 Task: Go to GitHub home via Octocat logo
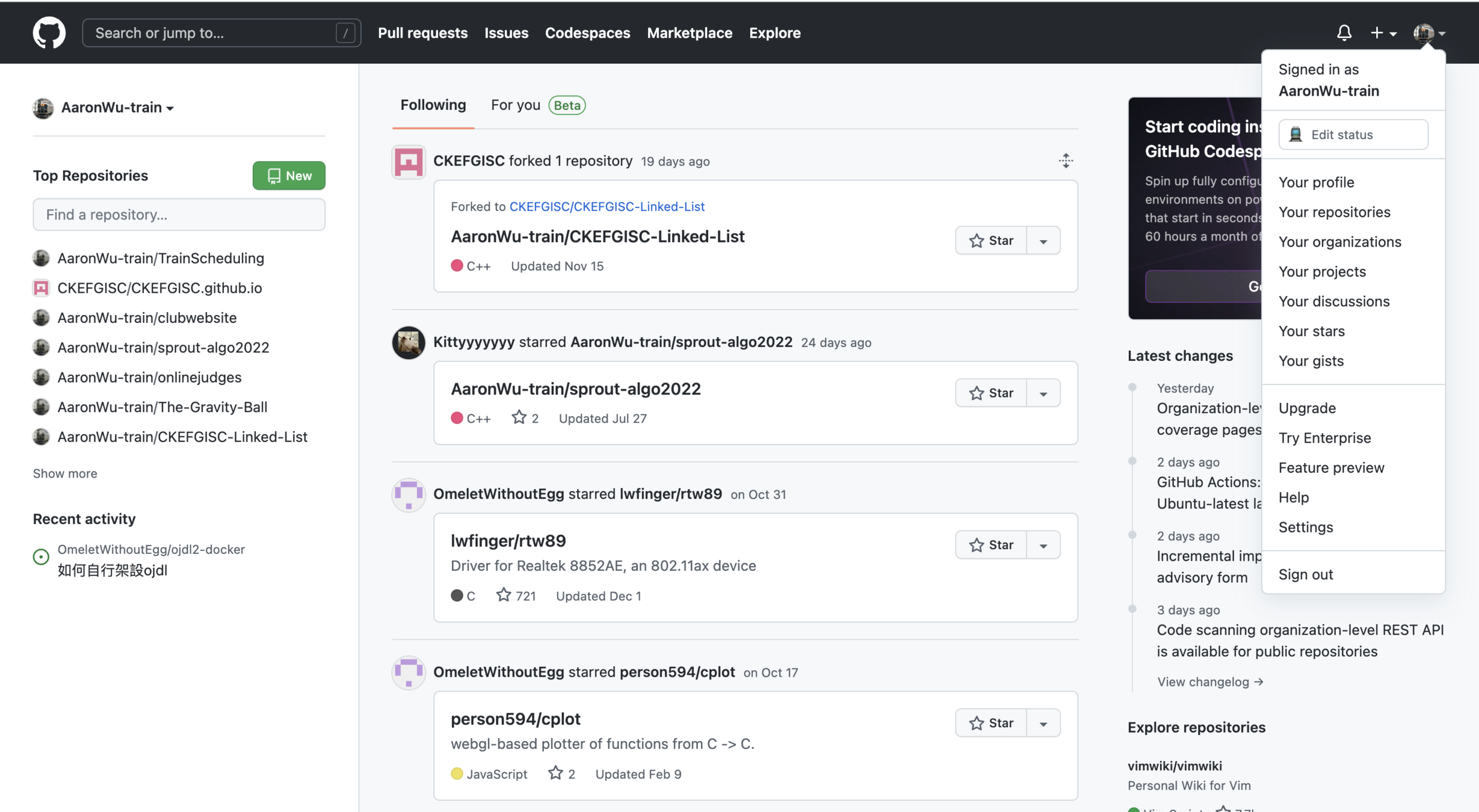(x=49, y=32)
